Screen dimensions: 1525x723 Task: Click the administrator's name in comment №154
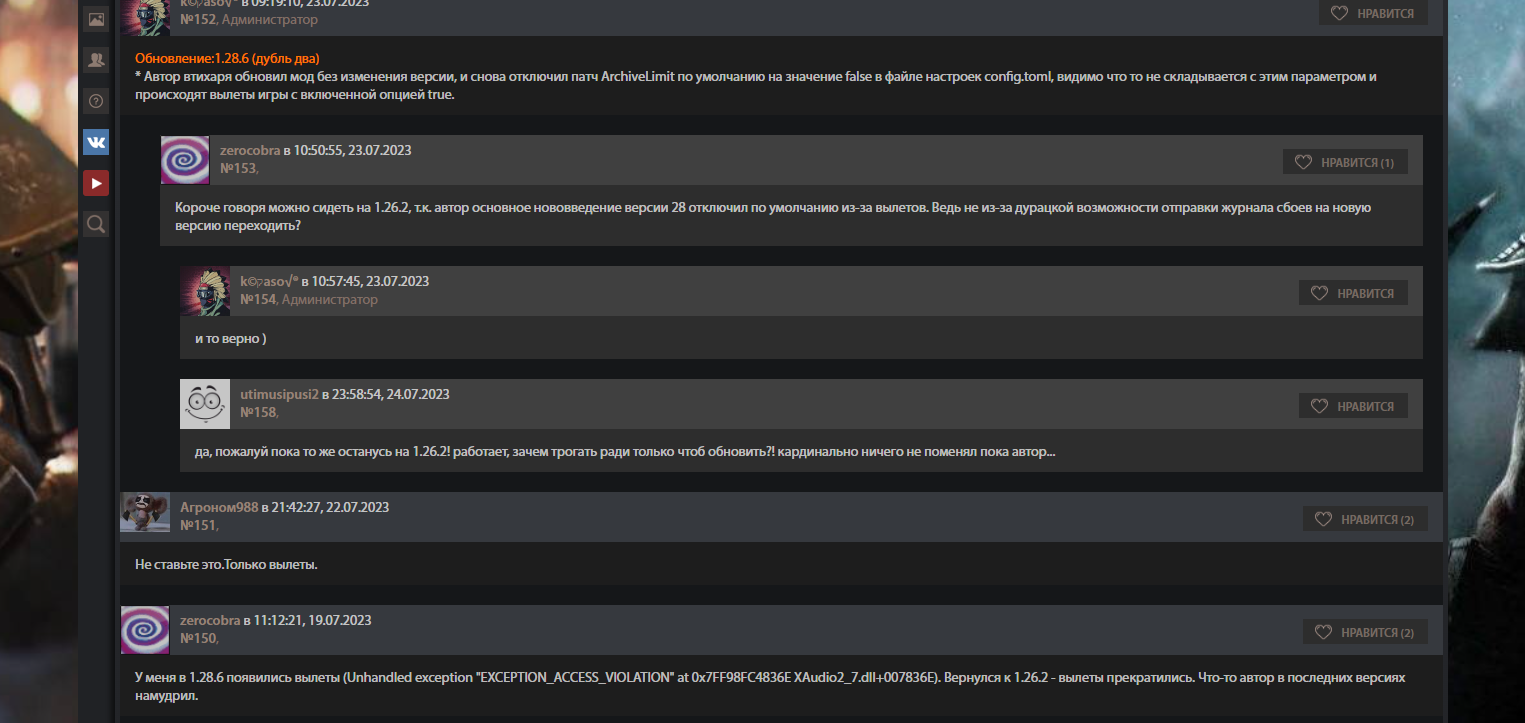pyautogui.click(x=269, y=281)
